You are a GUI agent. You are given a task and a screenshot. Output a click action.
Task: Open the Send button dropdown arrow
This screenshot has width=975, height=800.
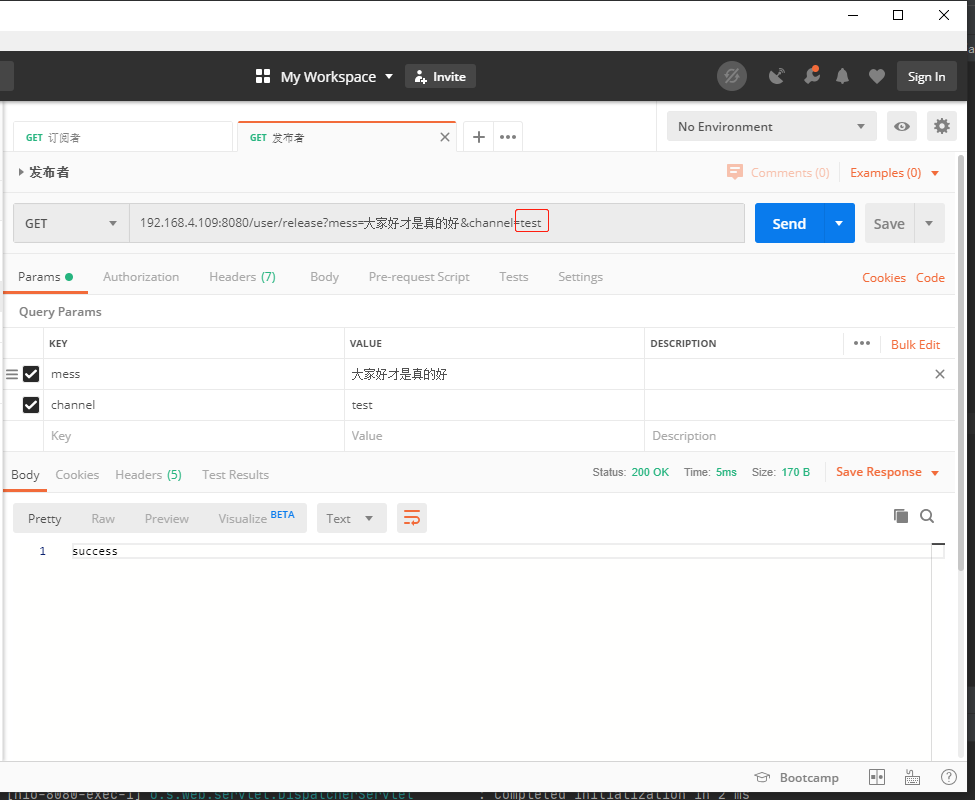point(839,223)
